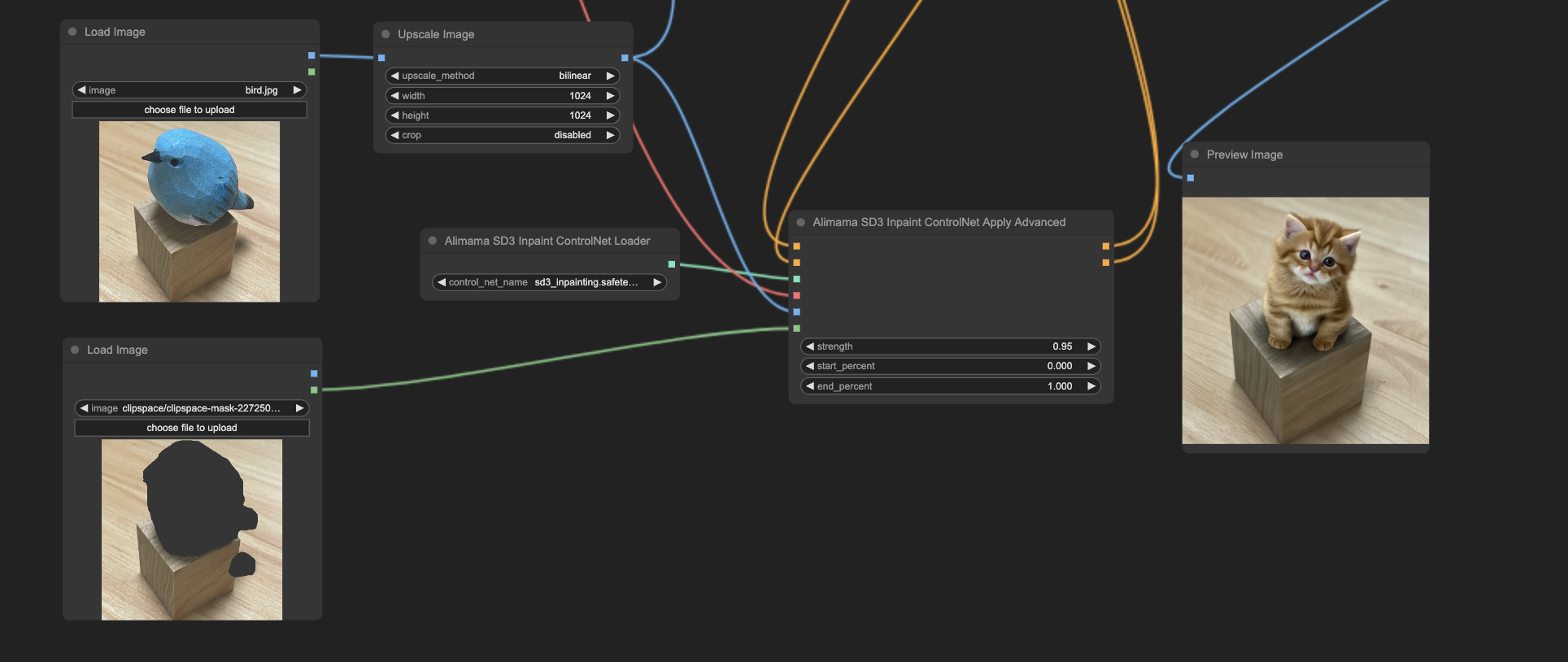The height and width of the screenshot is (662, 1568).
Task: Select the Preview Image node title
Action: pyautogui.click(x=1244, y=155)
